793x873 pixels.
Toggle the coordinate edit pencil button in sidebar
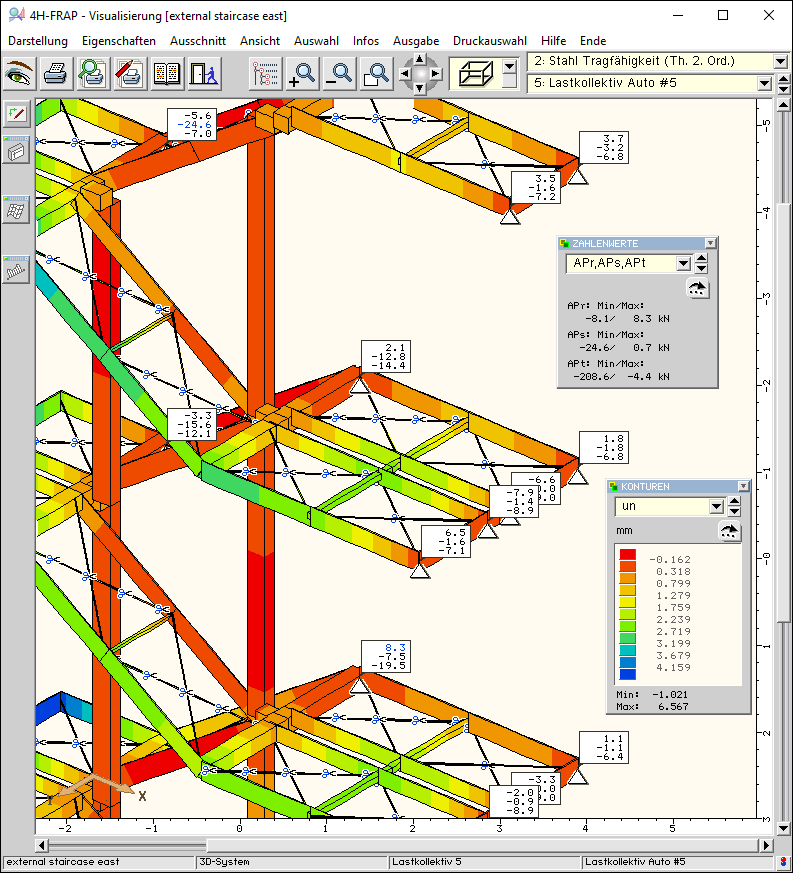16,114
